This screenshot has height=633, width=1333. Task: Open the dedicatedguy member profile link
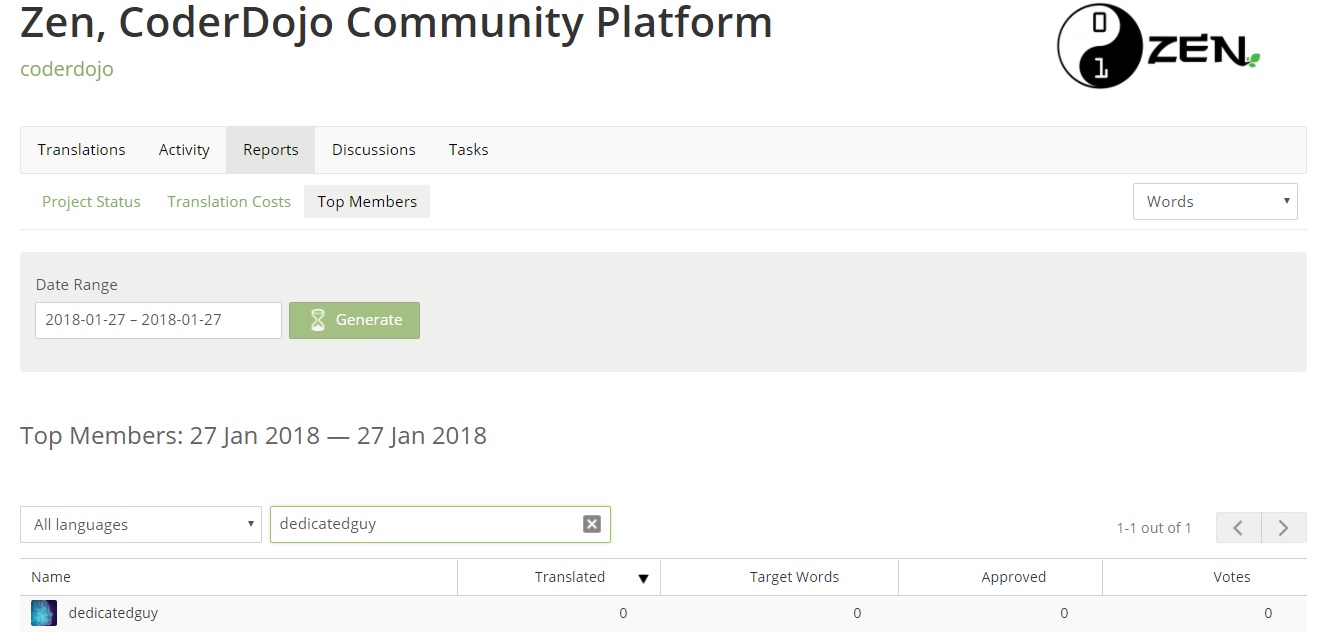pyautogui.click(x=113, y=613)
